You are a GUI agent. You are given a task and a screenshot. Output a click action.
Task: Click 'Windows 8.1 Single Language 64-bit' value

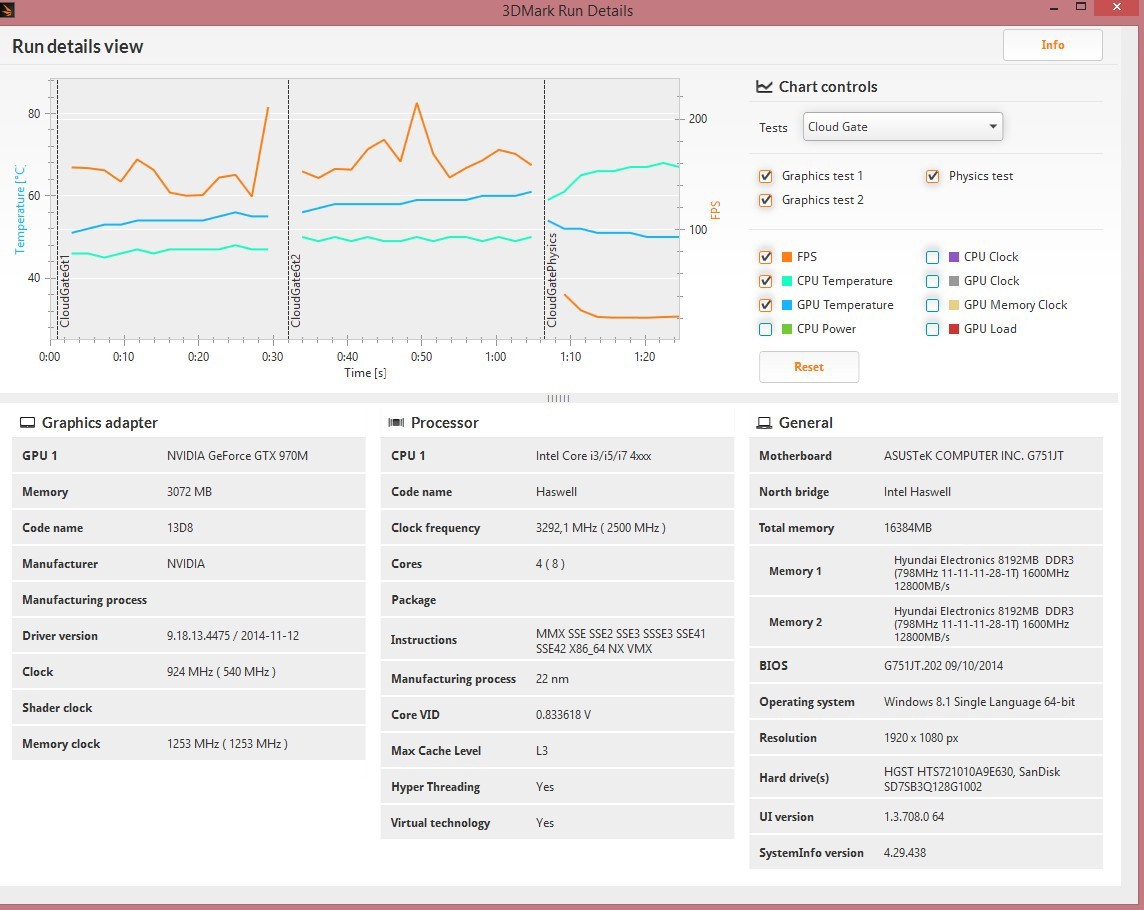click(979, 701)
